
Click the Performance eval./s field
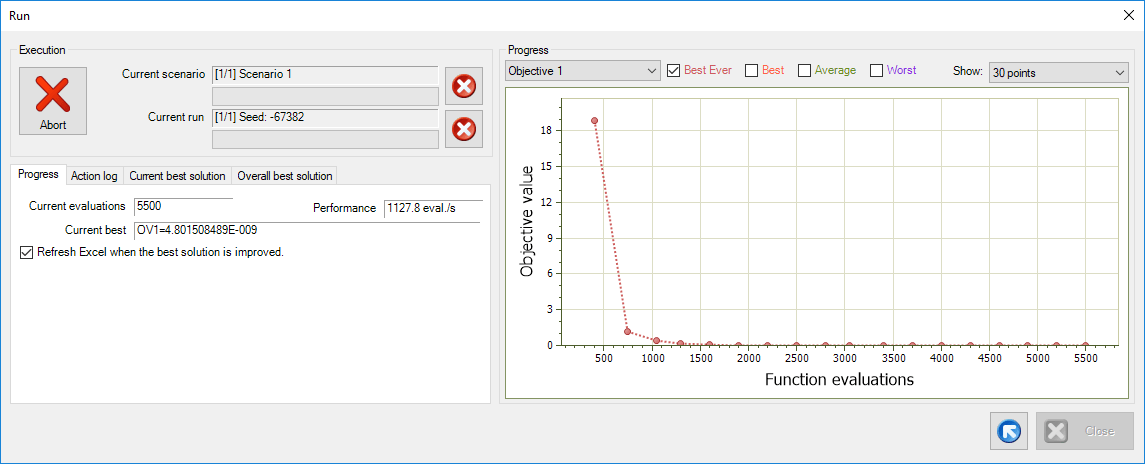[x=431, y=208]
